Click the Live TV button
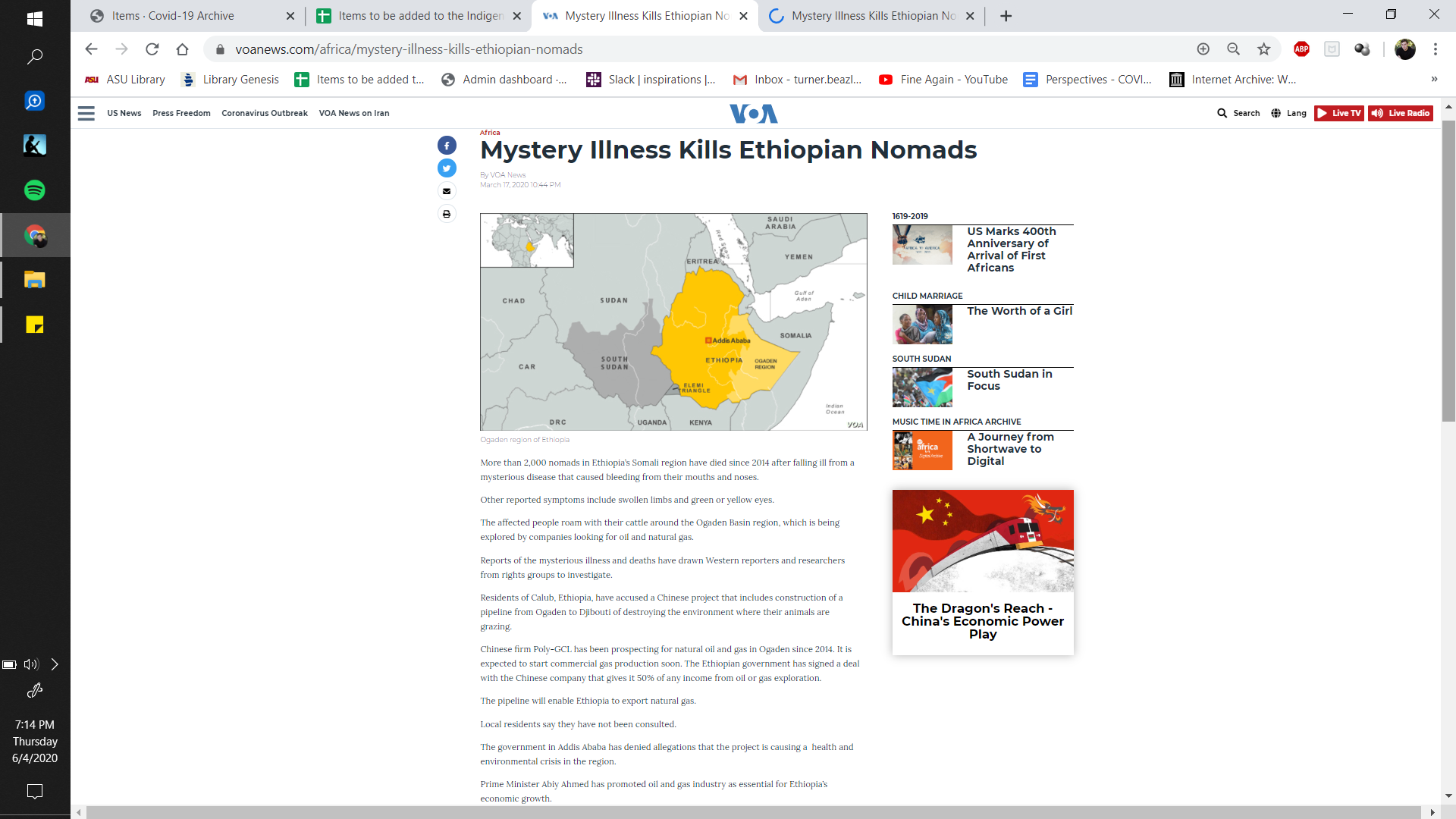The height and width of the screenshot is (819, 1456). 1338,113
